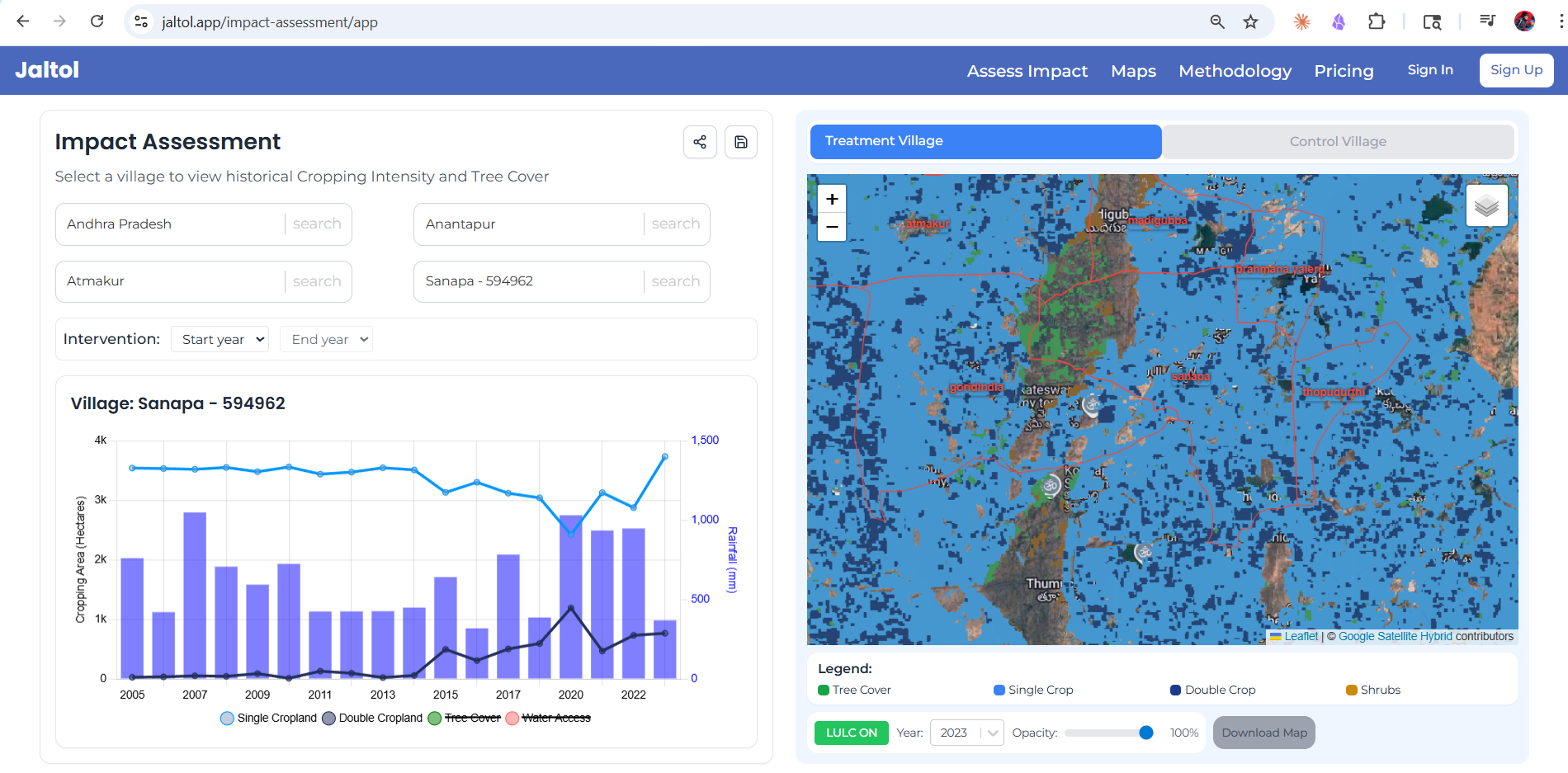Reload the browser page
The height and width of the screenshot is (773, 1568).
pos(97,21)
